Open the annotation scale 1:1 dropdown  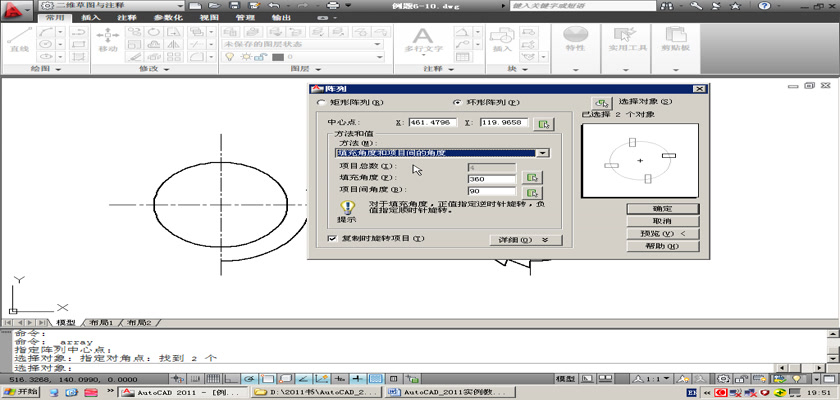click(x=651, y=379)
